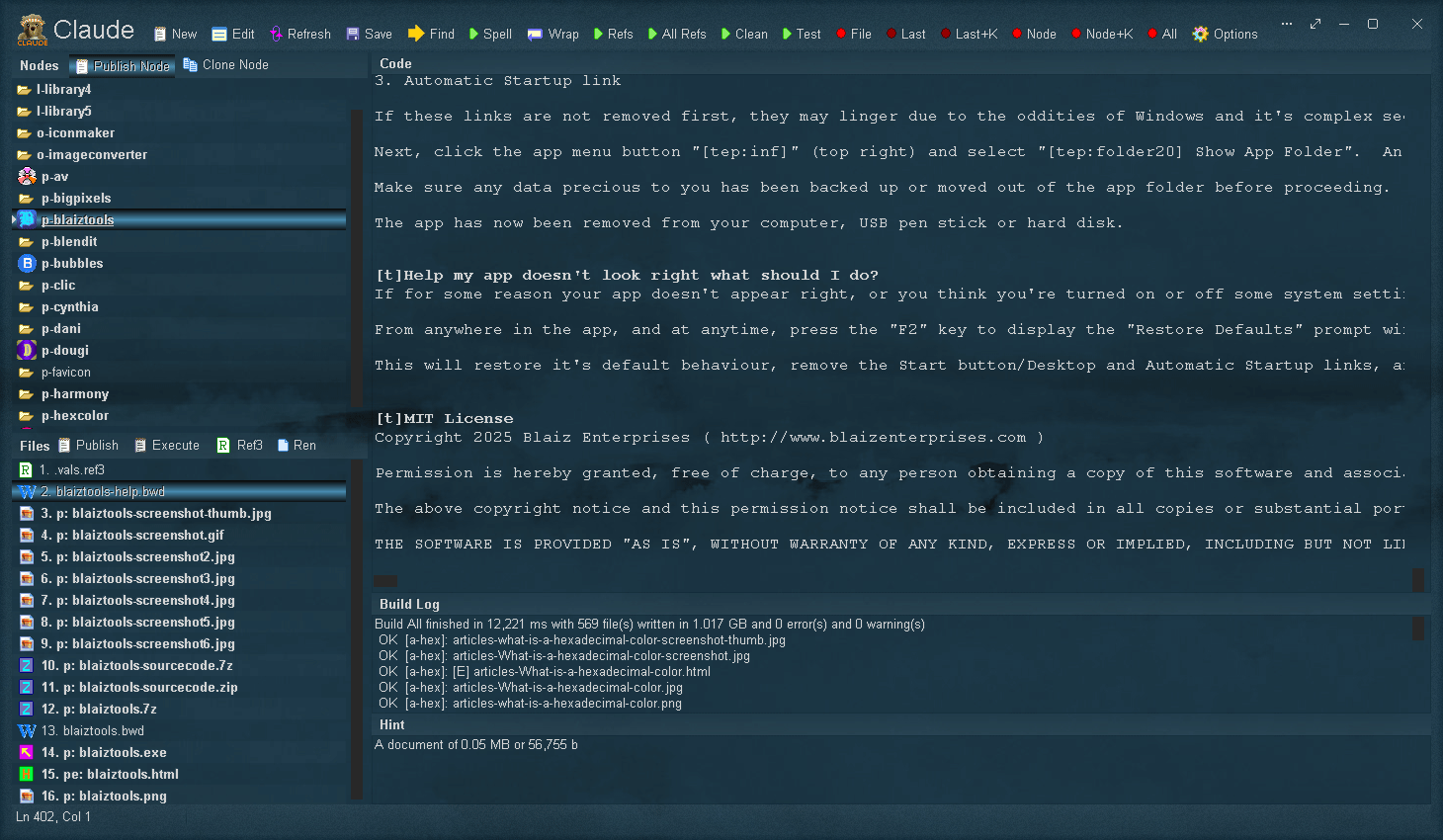Click the Build Log scrollbar
This screenshot has height=840, width=1443.
coord(1418,628)
